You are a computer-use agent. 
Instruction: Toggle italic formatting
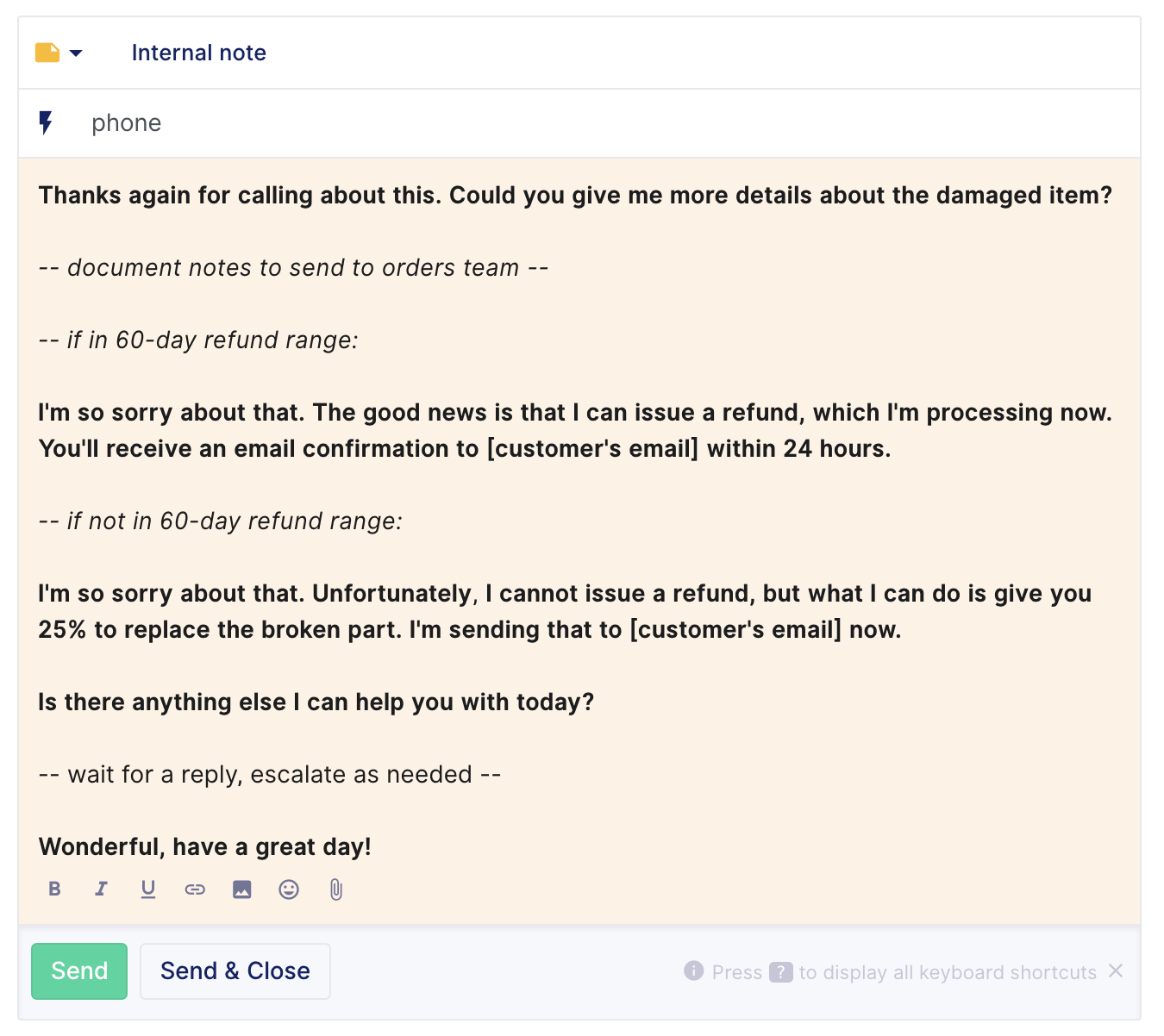click(101, 889)
